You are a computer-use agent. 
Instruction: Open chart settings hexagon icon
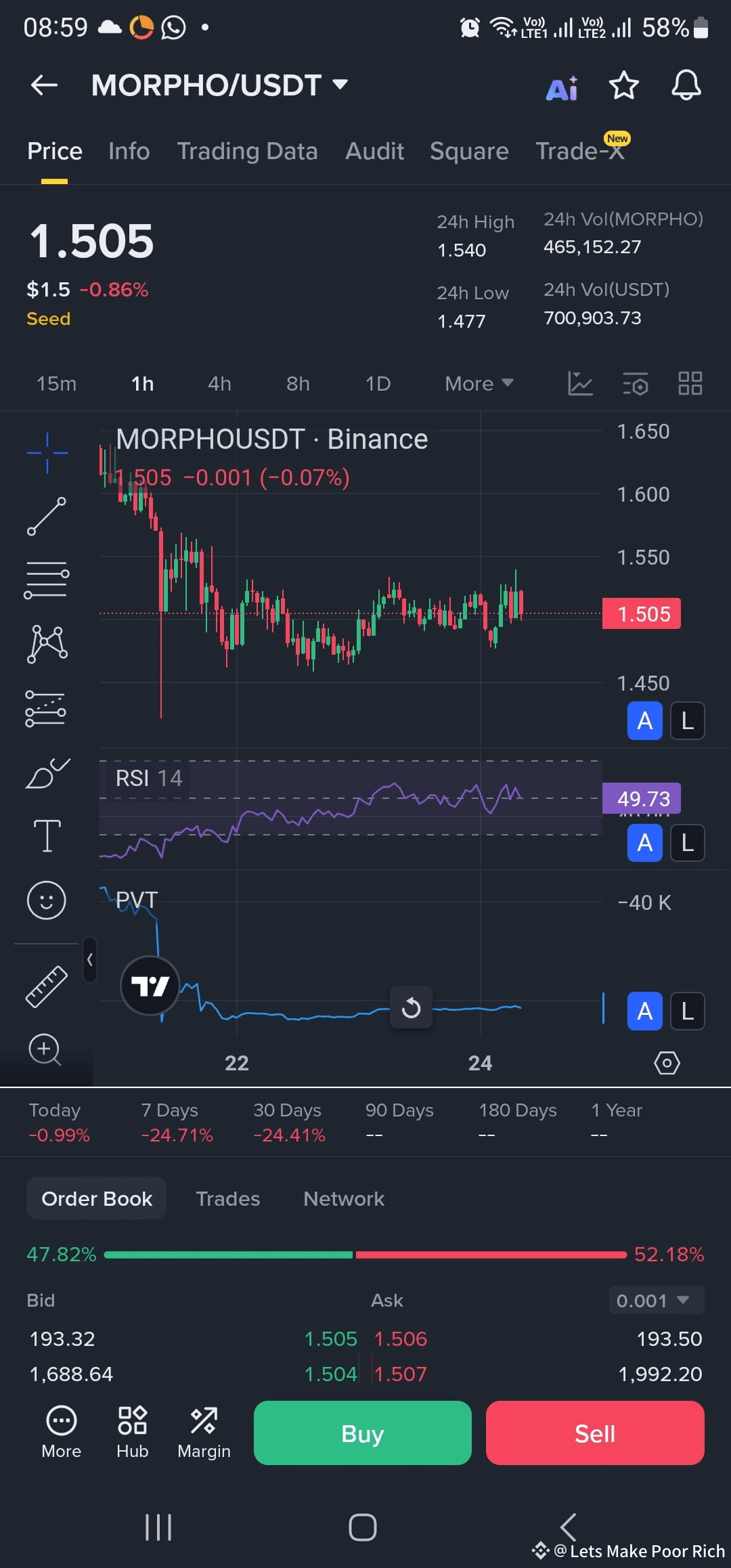[x=667, y=1063]
